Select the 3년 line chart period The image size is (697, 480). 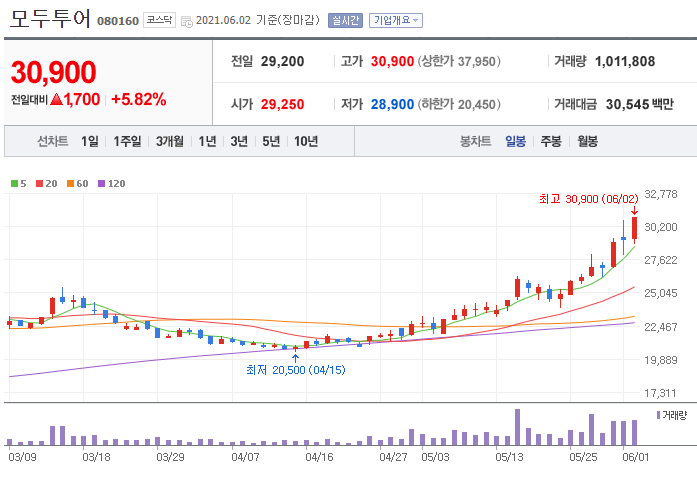[x=239, y=141]
